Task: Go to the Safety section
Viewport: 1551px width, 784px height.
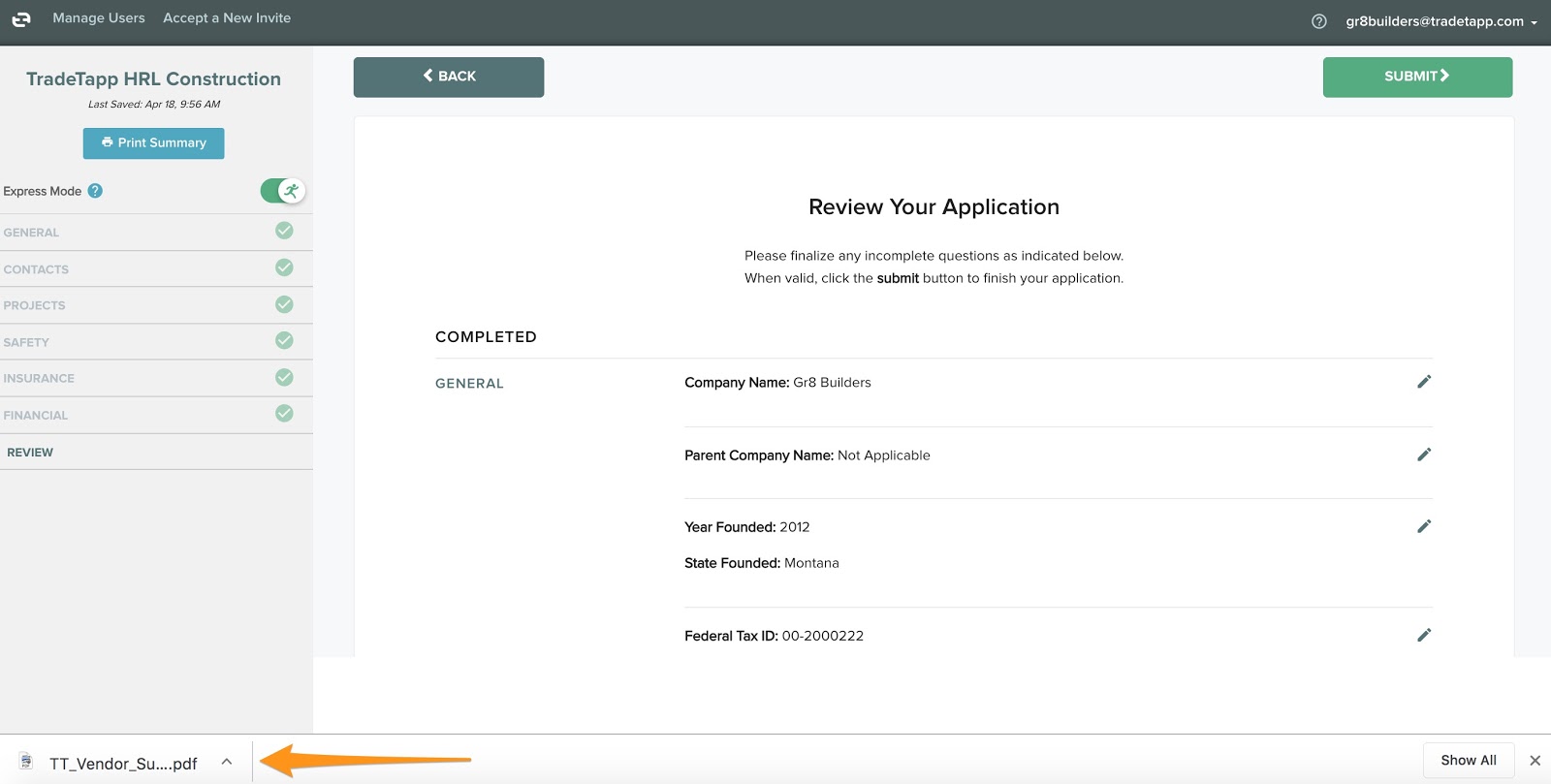Action: (26, 342)
